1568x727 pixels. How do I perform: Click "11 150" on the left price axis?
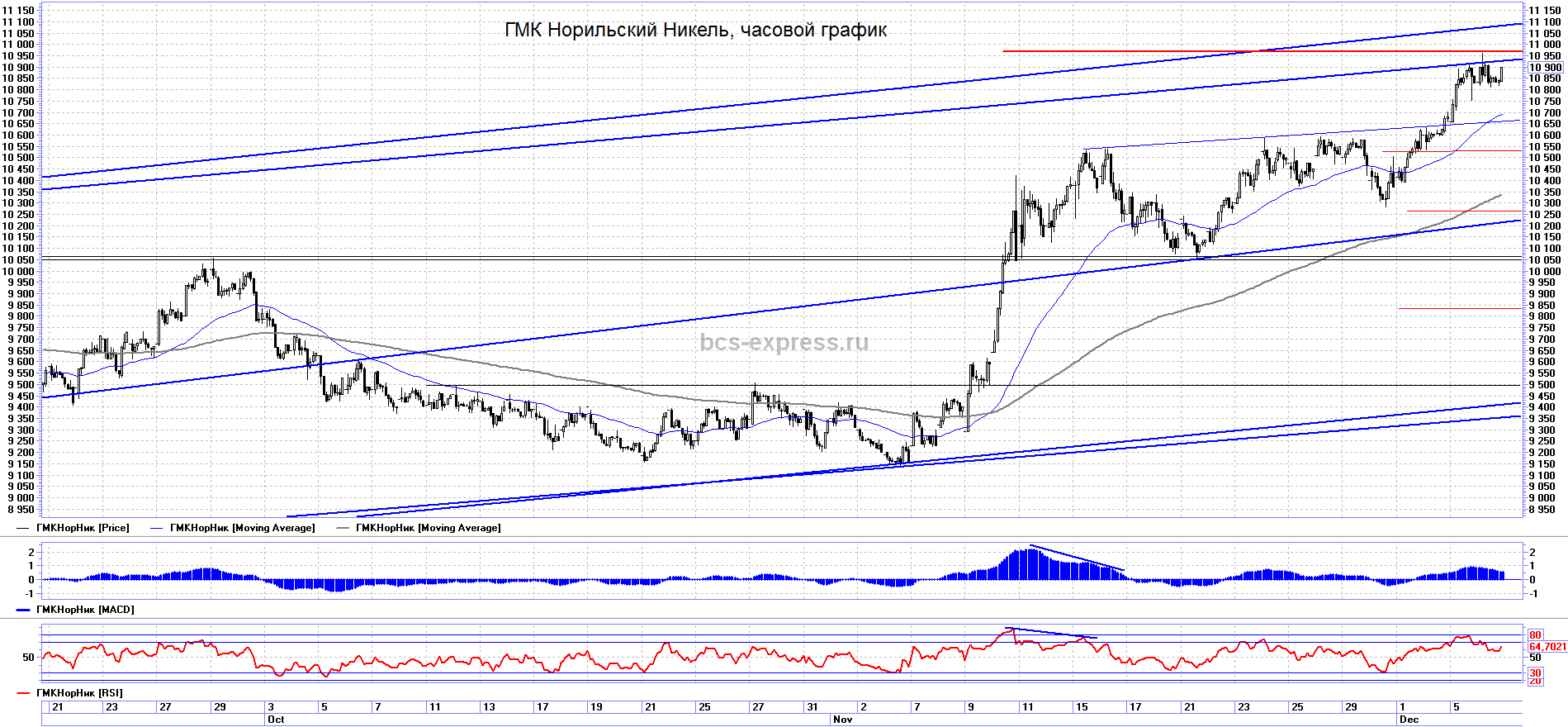(x=18, y=11)
